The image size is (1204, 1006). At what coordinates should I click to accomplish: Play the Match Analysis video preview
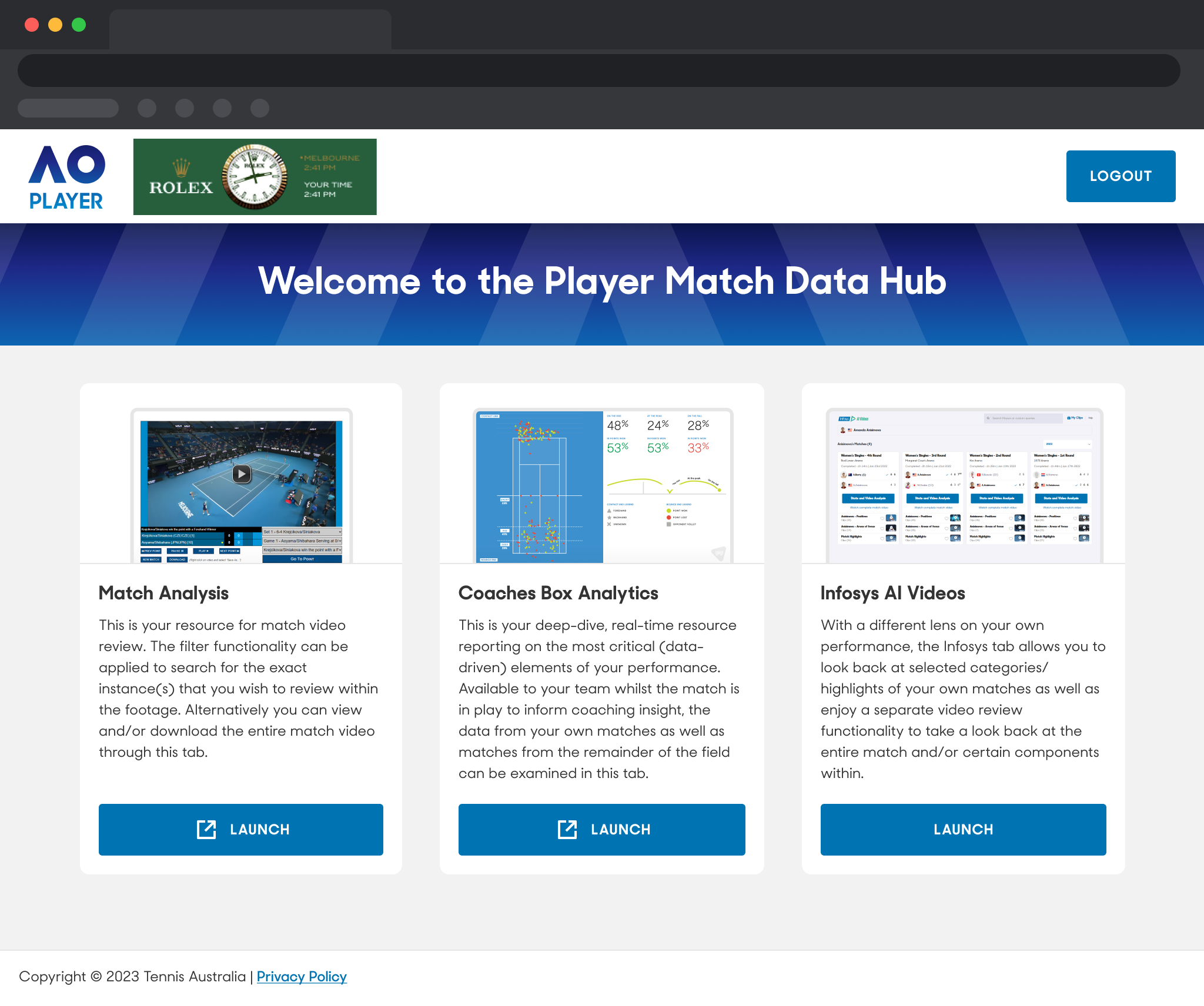point(242,474)
